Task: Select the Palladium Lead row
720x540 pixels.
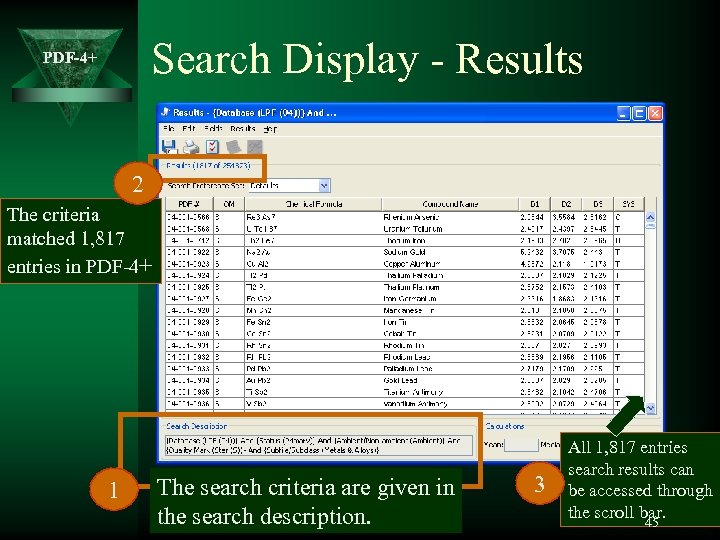Action: 405,369
